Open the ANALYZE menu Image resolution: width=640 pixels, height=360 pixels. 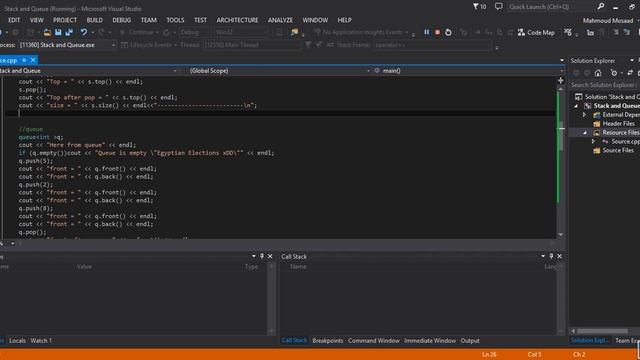(x=280, y=20)
